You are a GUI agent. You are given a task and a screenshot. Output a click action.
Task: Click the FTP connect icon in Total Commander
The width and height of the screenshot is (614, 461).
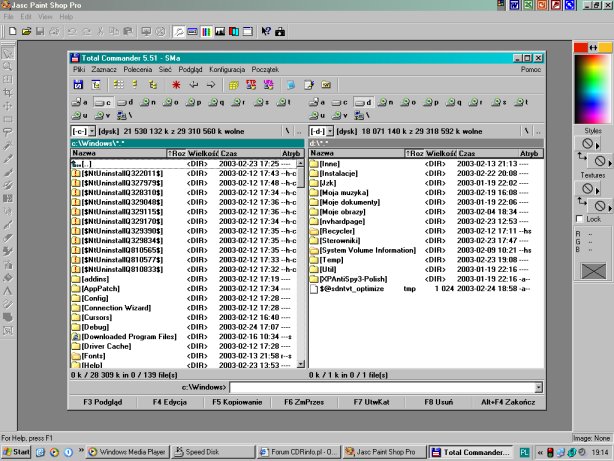coord(251,85)
